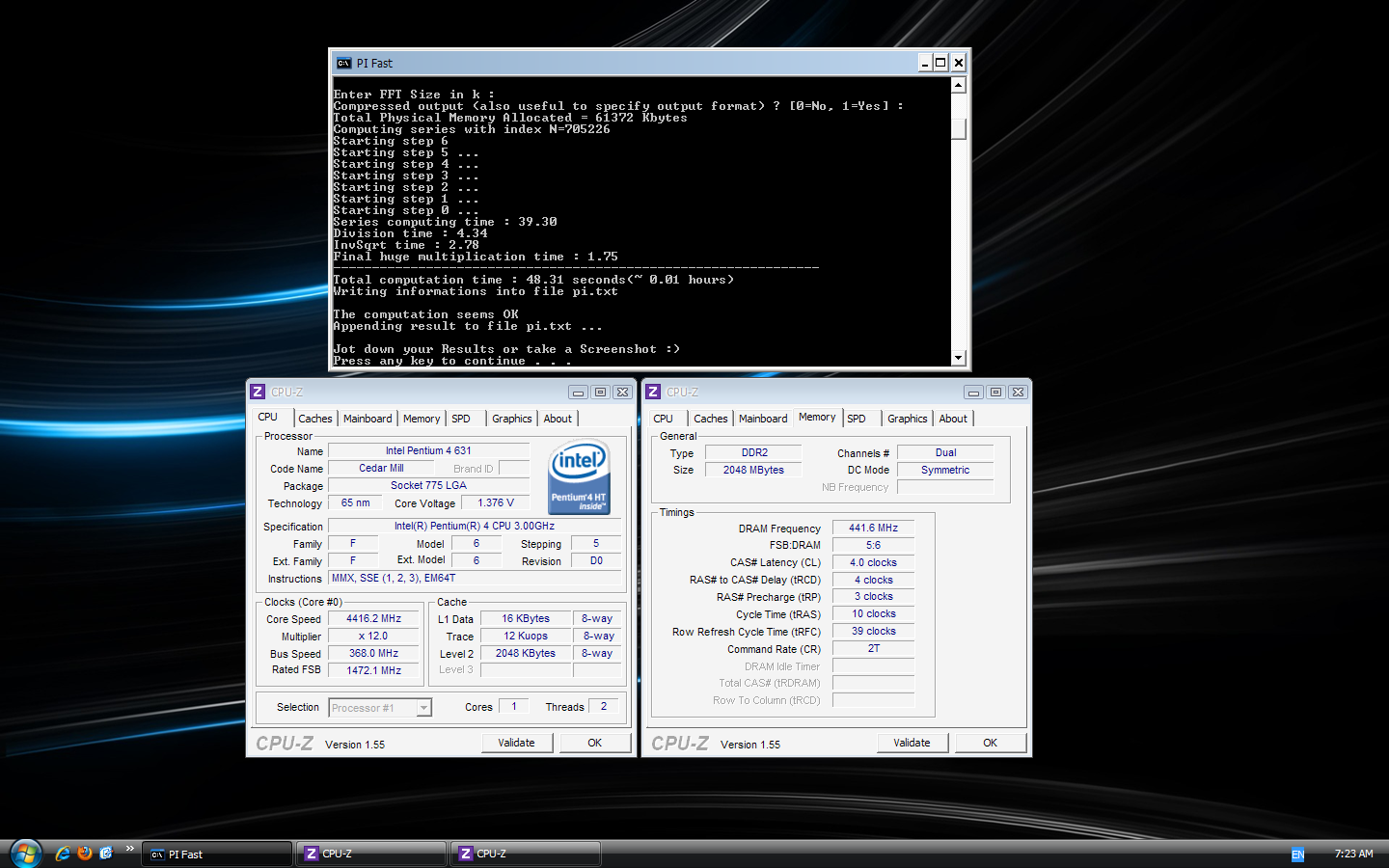Click the Name field Intel Pentium 4 631
Screen dimensions: 1389x868
428,450
